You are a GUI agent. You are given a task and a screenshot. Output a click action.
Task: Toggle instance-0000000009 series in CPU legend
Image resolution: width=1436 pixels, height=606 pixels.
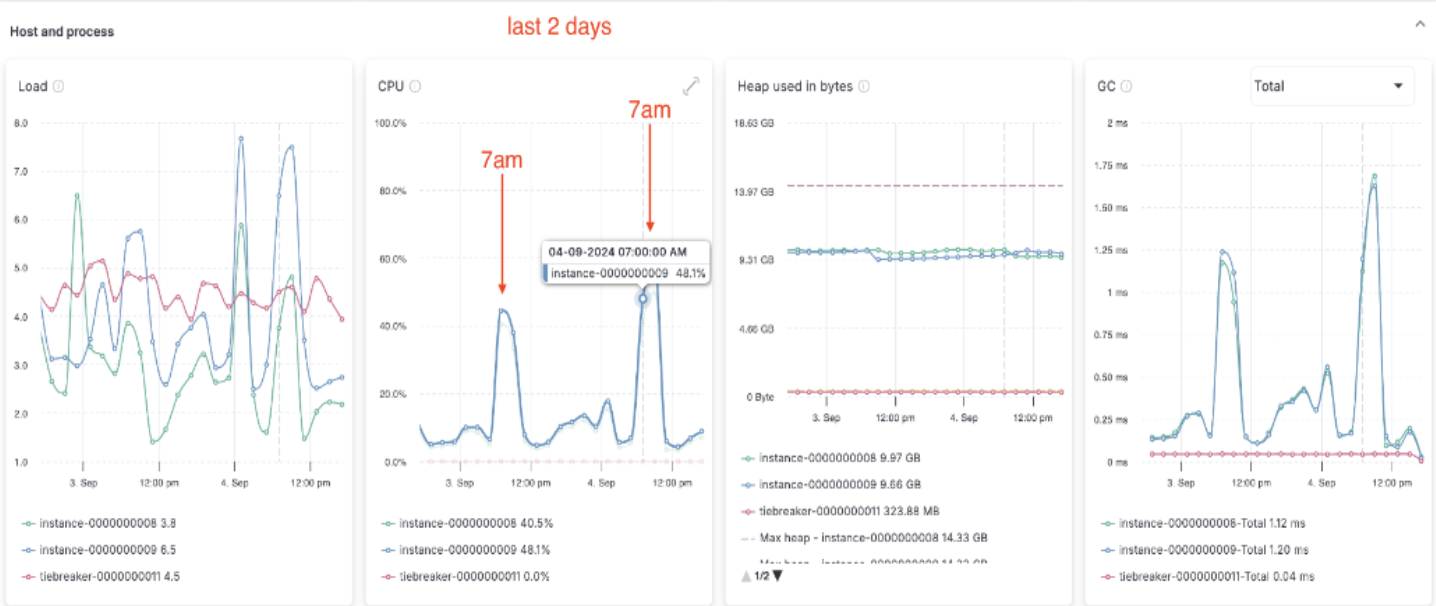point(465,550)
